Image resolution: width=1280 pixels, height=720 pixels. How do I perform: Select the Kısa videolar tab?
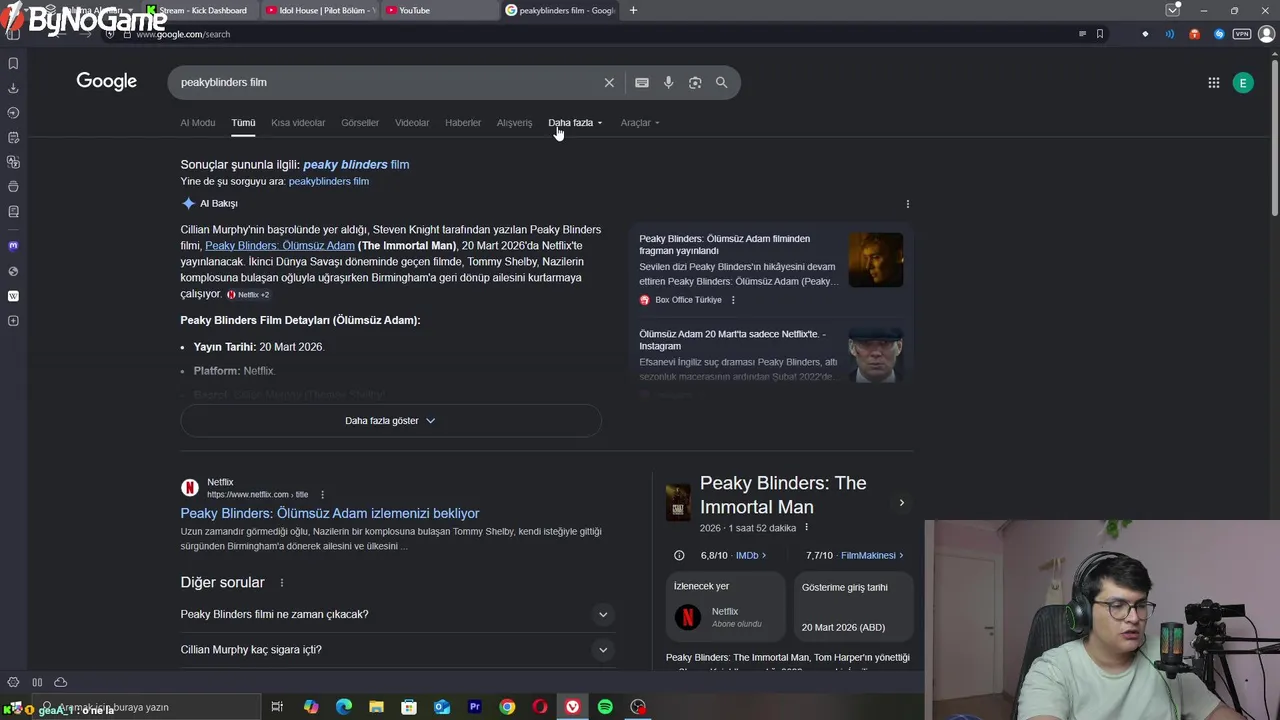[298, 123]
